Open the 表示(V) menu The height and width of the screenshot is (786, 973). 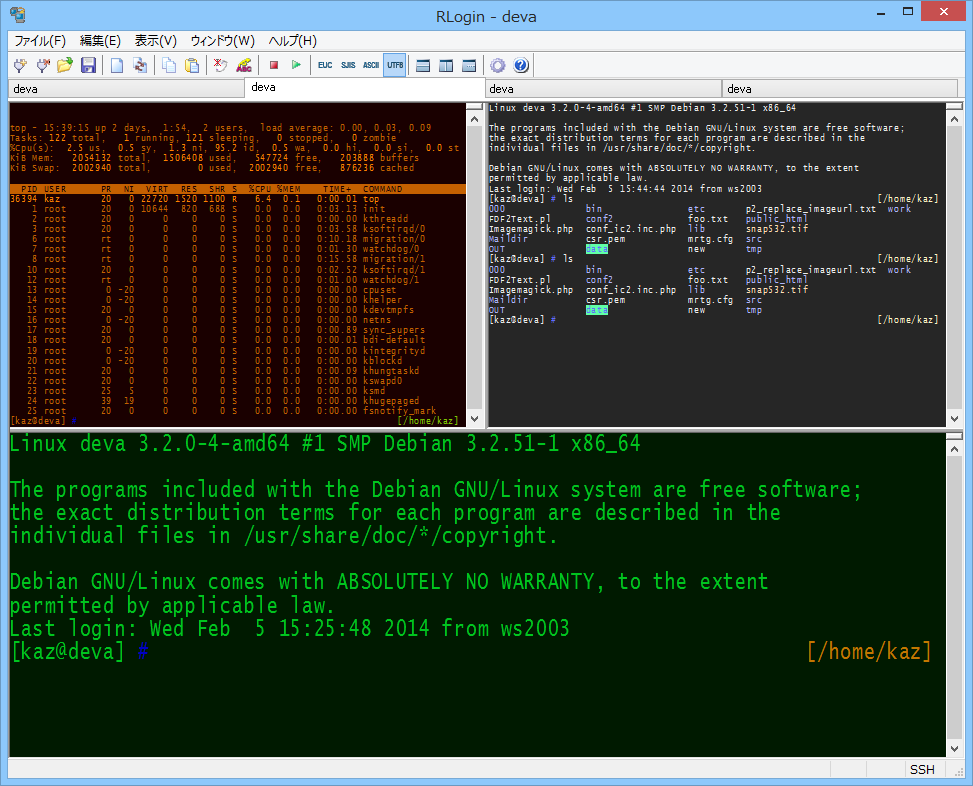[156, 41]
